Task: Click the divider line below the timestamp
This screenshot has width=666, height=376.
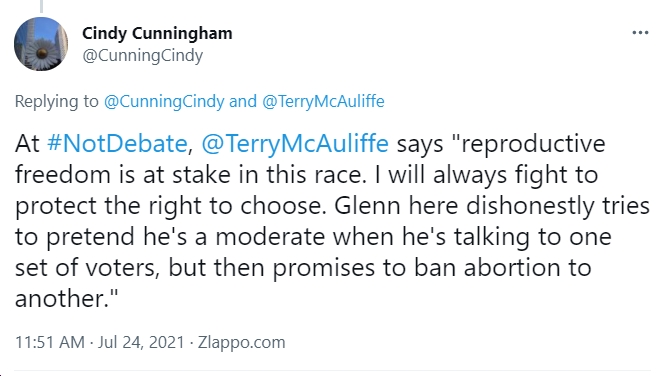Action: tap(333, 370)
